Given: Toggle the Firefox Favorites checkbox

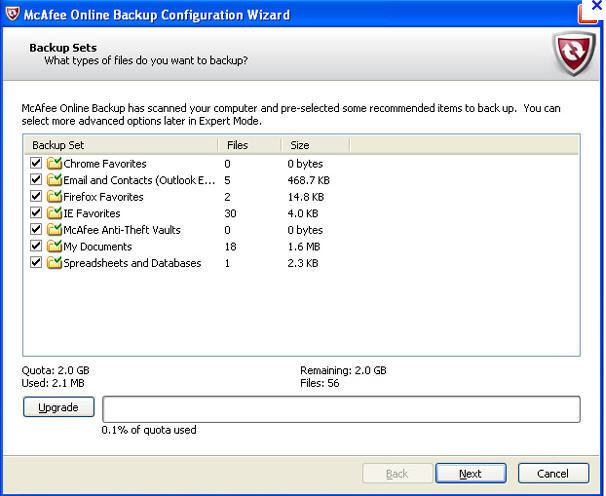Looking at the screenshot, I should (36, 196).
